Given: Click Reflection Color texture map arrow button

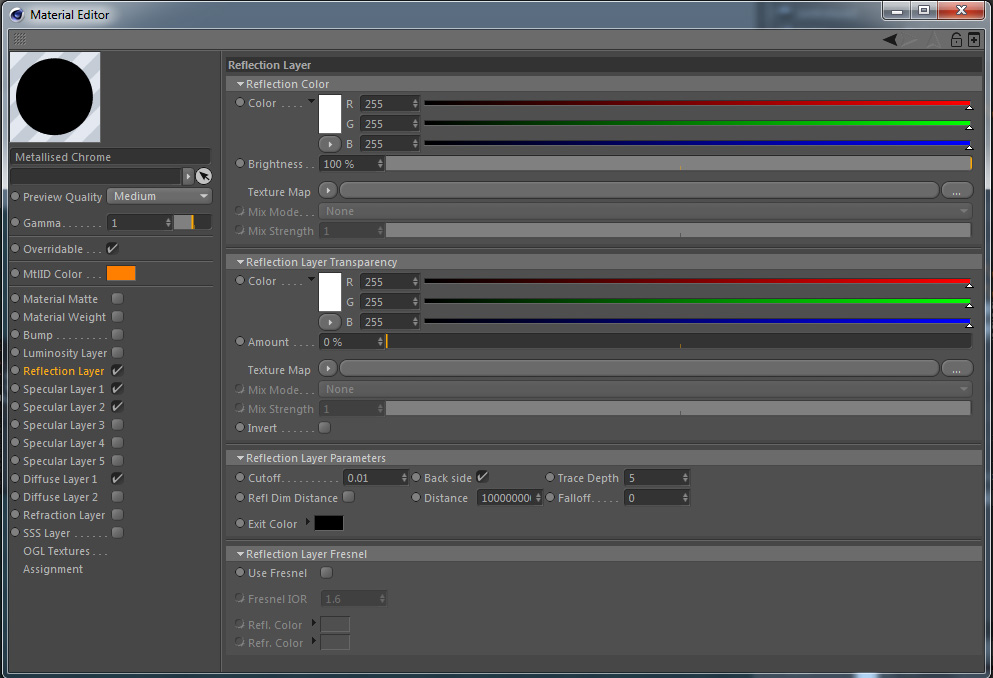Looking at the screenshot, I should 328,190.
